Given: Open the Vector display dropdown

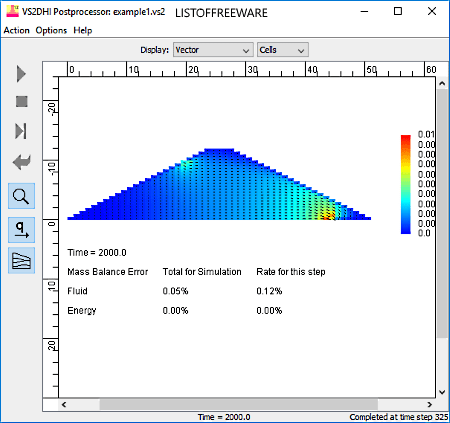Looking at the screenshot, I should coord(213,50).
